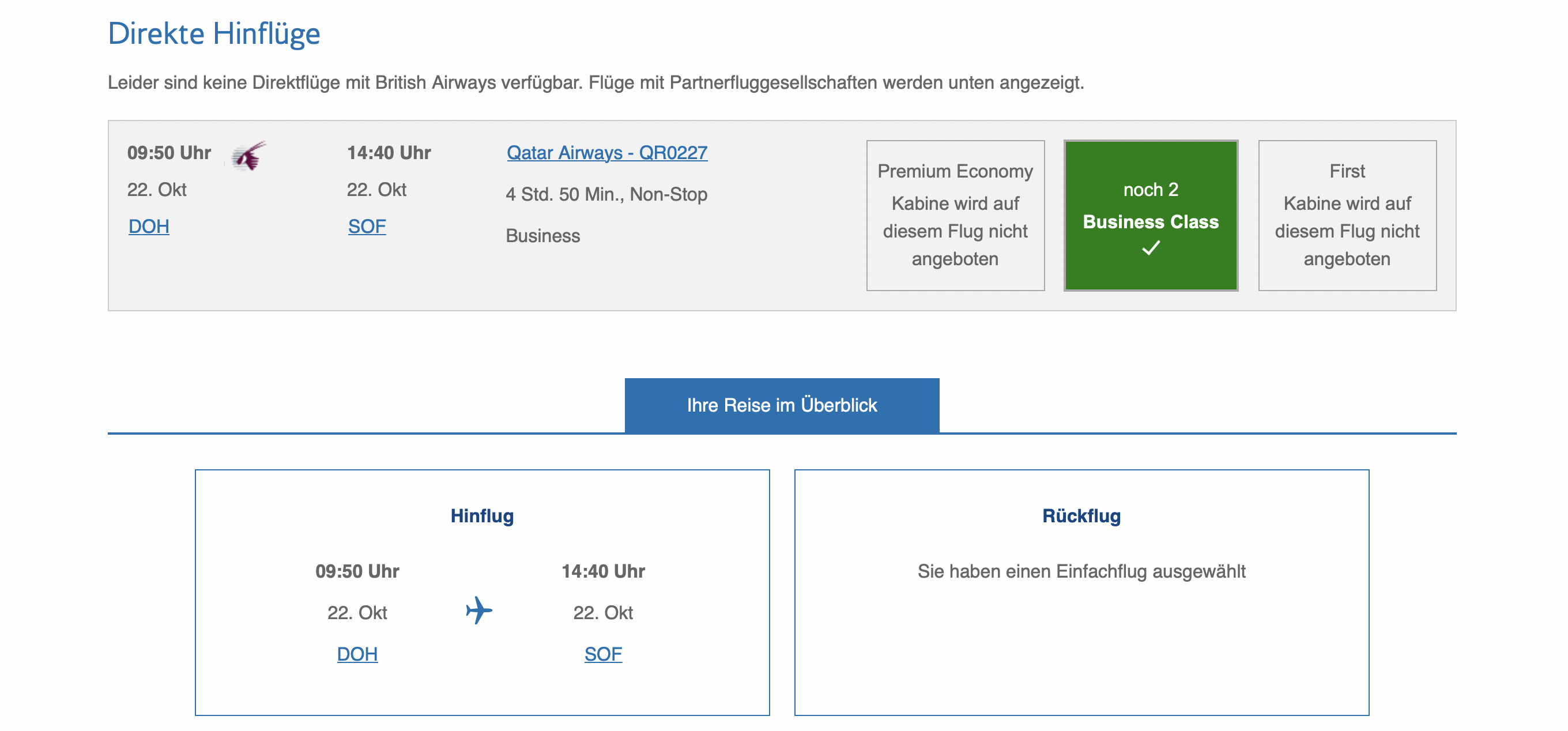Image resolution: width=1568 pixels, height=731 pixels.
Task: Open the Qatar Airways - QR0227 link
Action: pos(607,153)
